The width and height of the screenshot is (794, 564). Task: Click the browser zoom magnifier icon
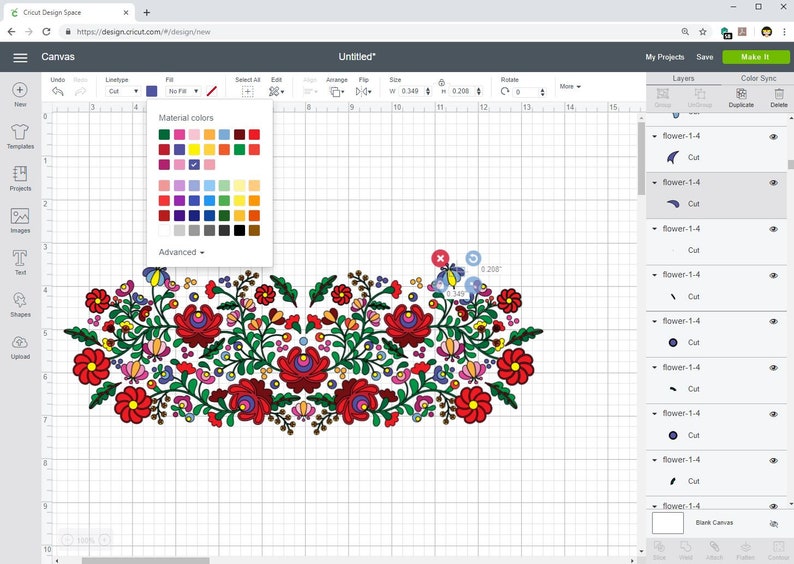click(x=685, y=31)
